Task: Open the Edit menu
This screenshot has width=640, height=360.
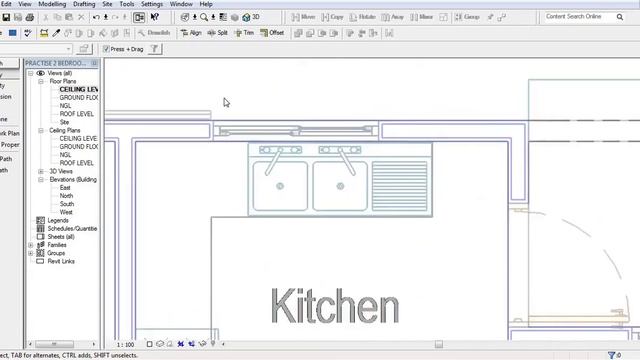Action: coord(6,4)
